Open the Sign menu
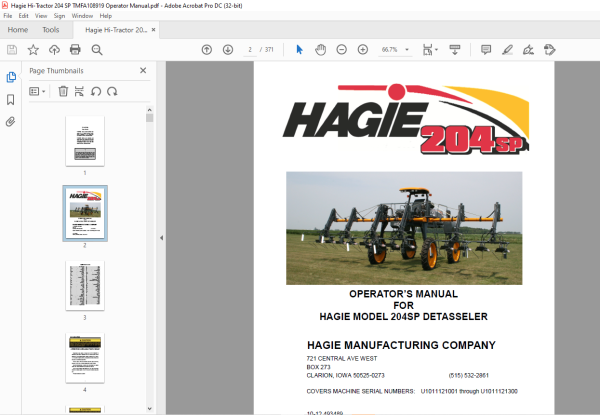600x415 pixels. click(x=59, y=16)
